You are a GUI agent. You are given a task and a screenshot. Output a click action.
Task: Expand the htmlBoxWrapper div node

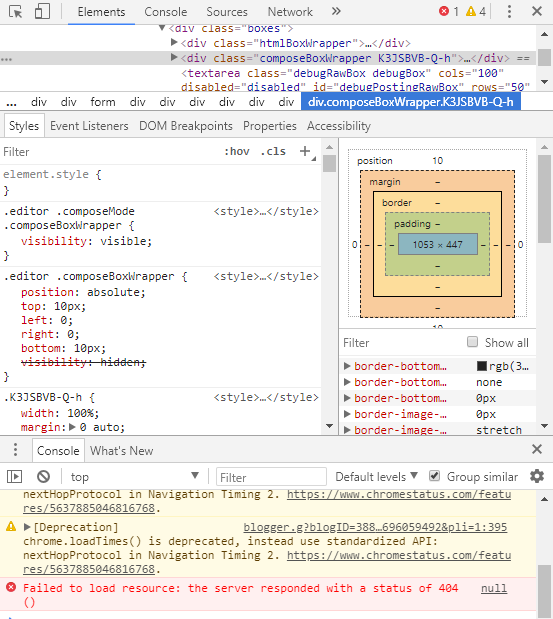click(x=174, y=42)
